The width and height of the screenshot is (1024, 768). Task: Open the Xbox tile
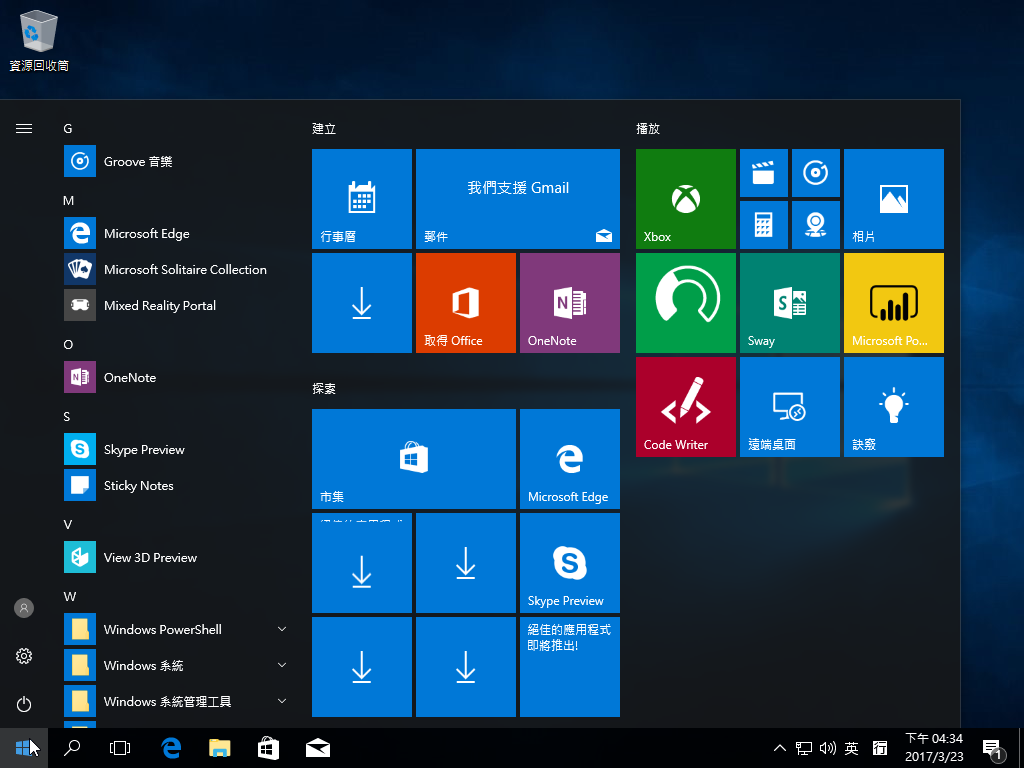point(685,199)
